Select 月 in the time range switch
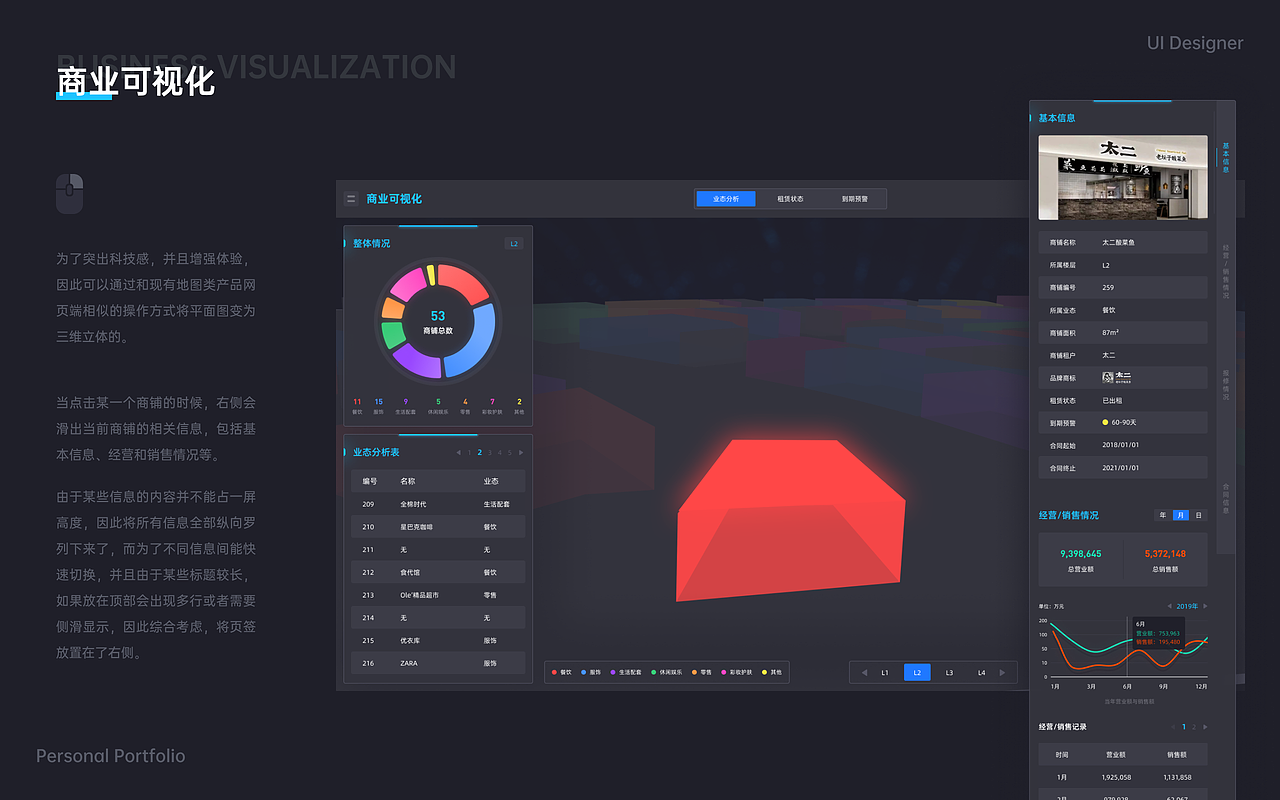Screen dimensions: 1280x800 pyautogui.click(x=1181, y=515)
